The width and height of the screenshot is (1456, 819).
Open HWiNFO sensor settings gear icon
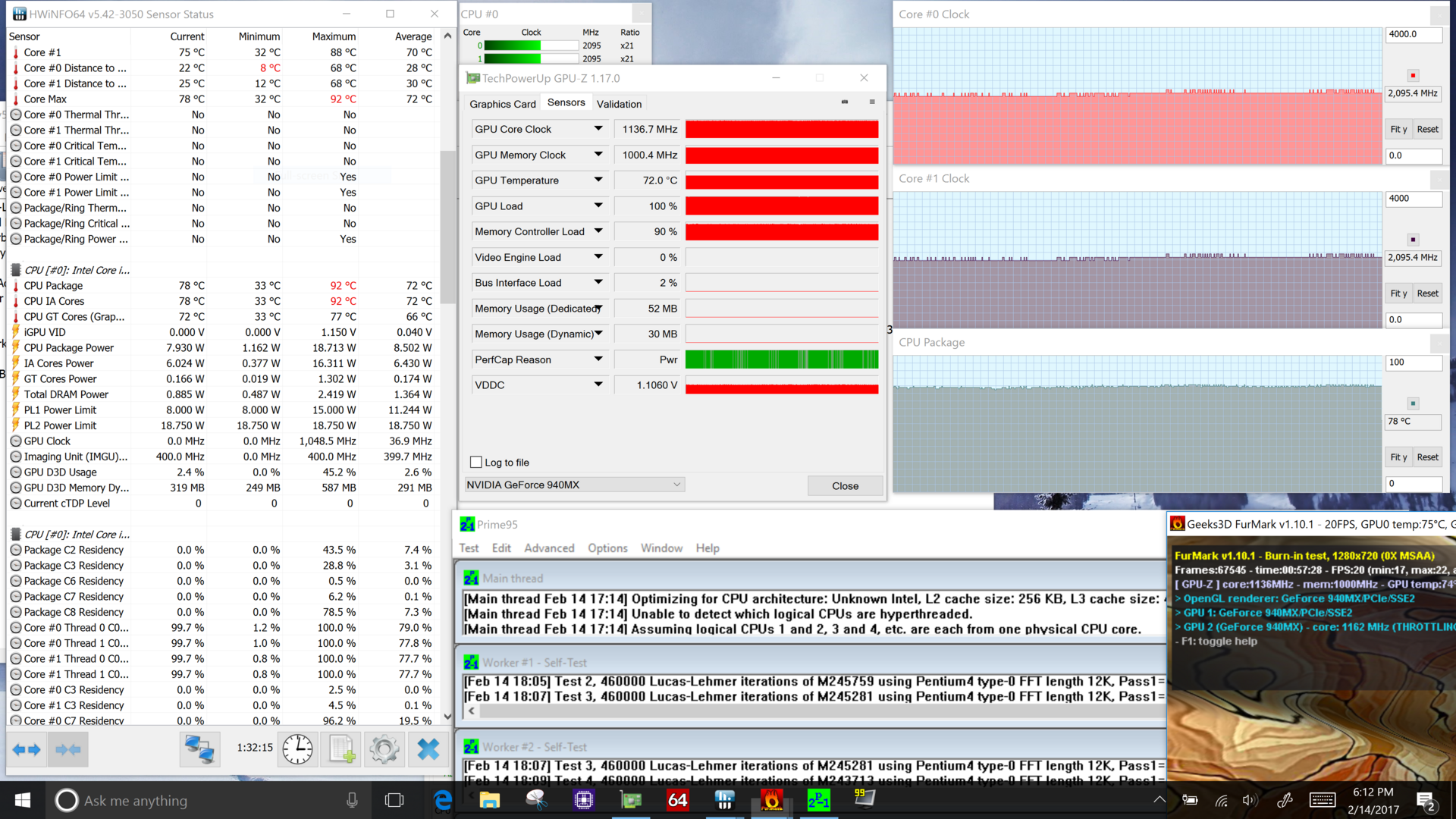click(384, 749)
